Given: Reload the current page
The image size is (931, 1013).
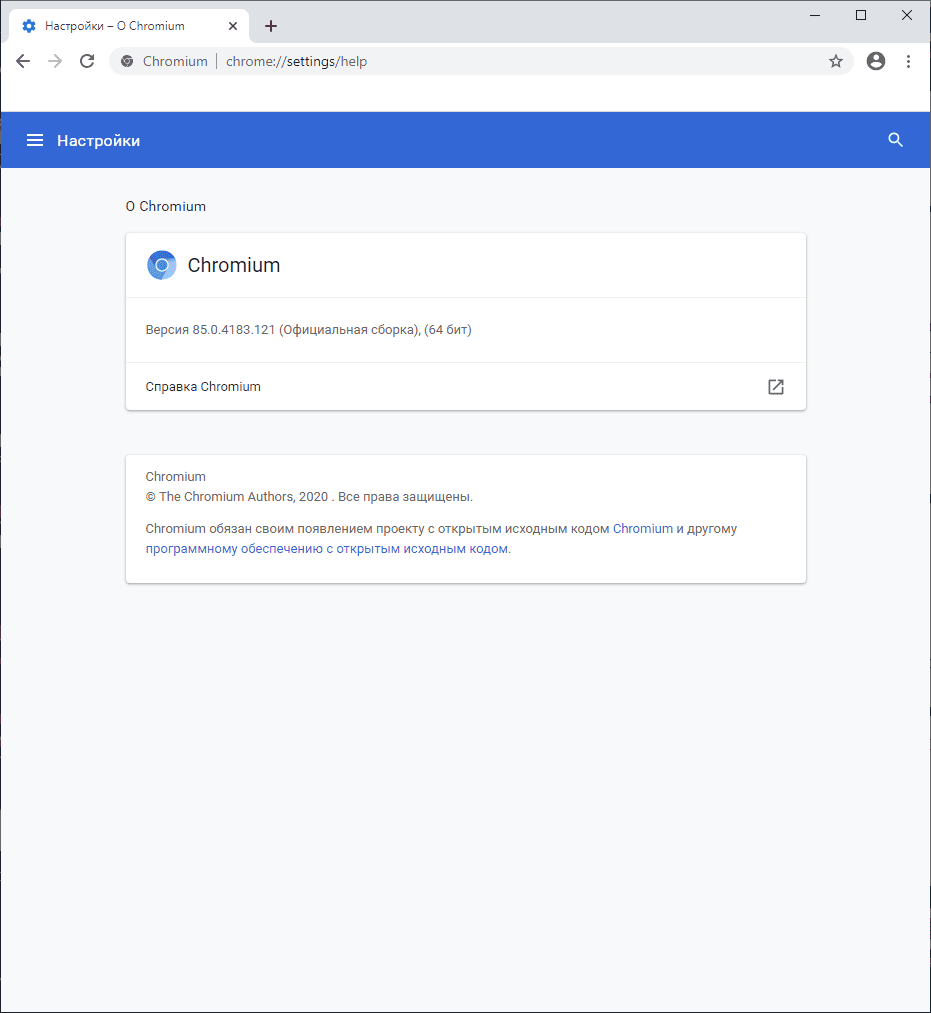Looking at the screenshot, I should [87, 61].
